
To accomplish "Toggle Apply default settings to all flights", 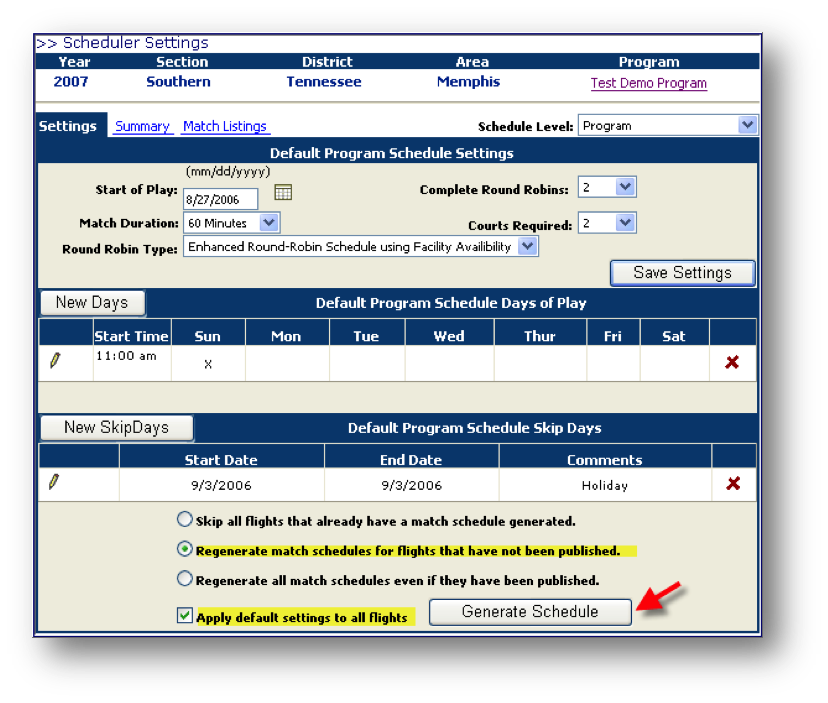I will (x=185, y=615).
